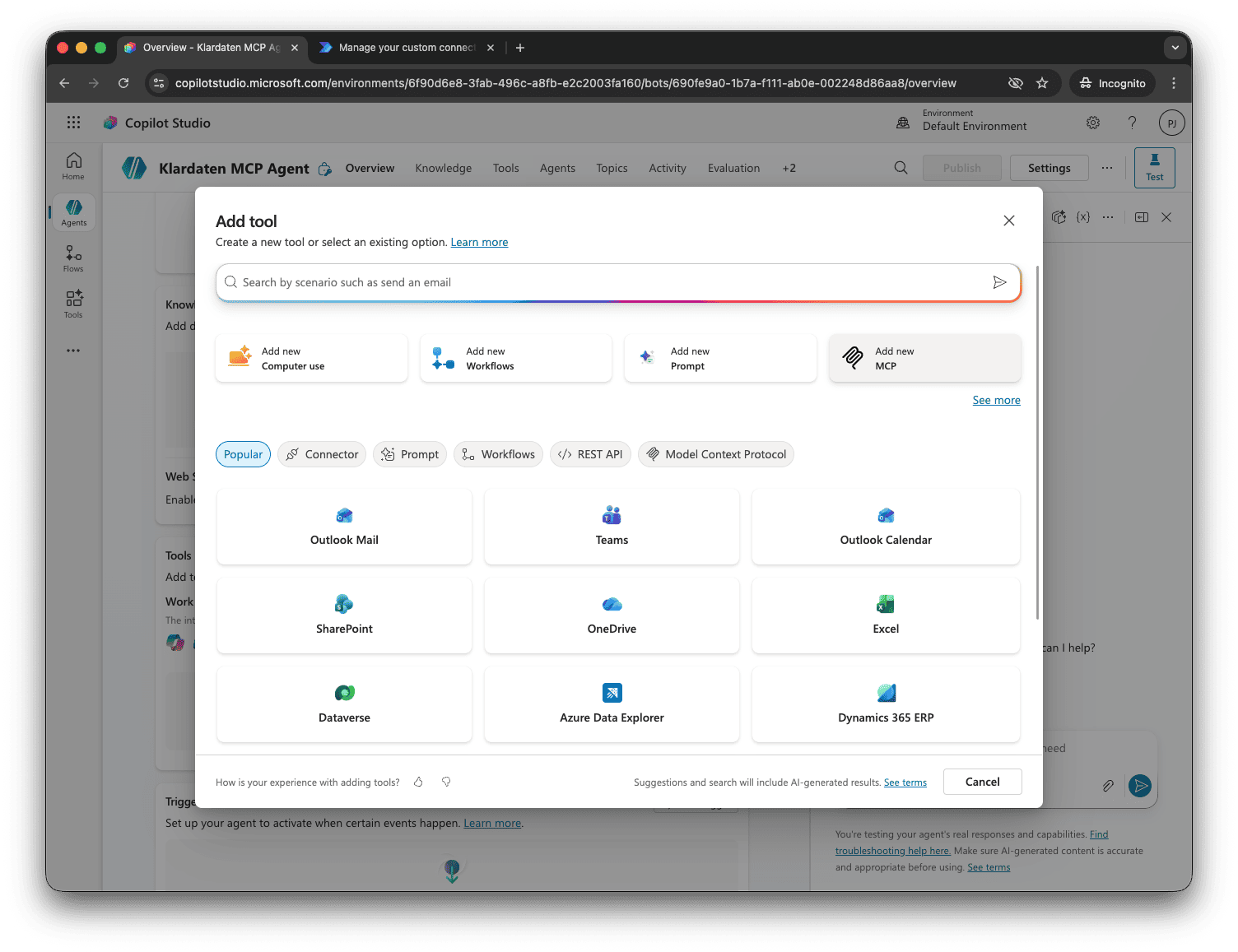Click the search magnifier beside Publish
The width and height of the screenshot is (1238, 952).
tap(901, 168)
